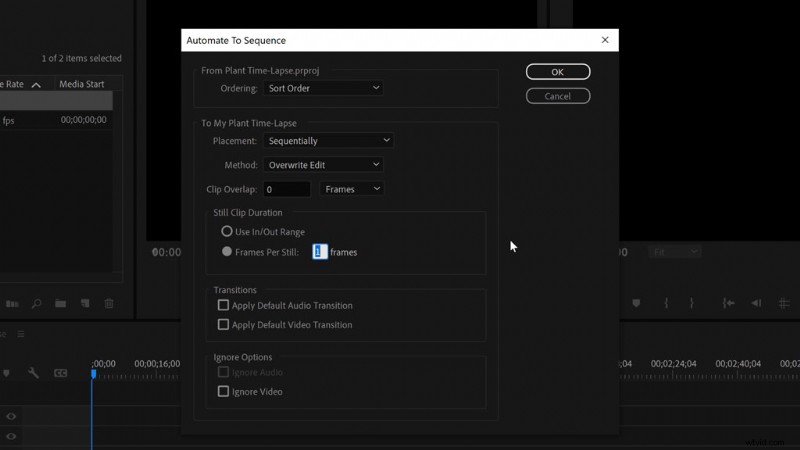The width and height of the screenshot is (800, 450).
Task: Expand the Placement dropdown set to Sequentially
Action: coord(329,141)
